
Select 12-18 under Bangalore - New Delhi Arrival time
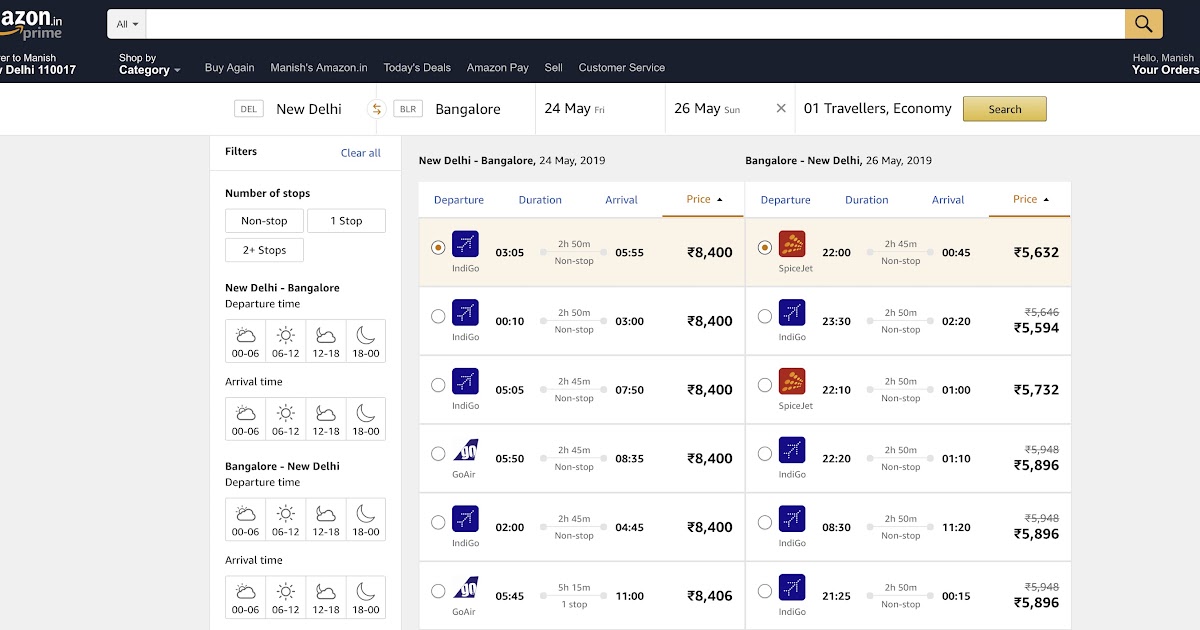coord(326,597)
